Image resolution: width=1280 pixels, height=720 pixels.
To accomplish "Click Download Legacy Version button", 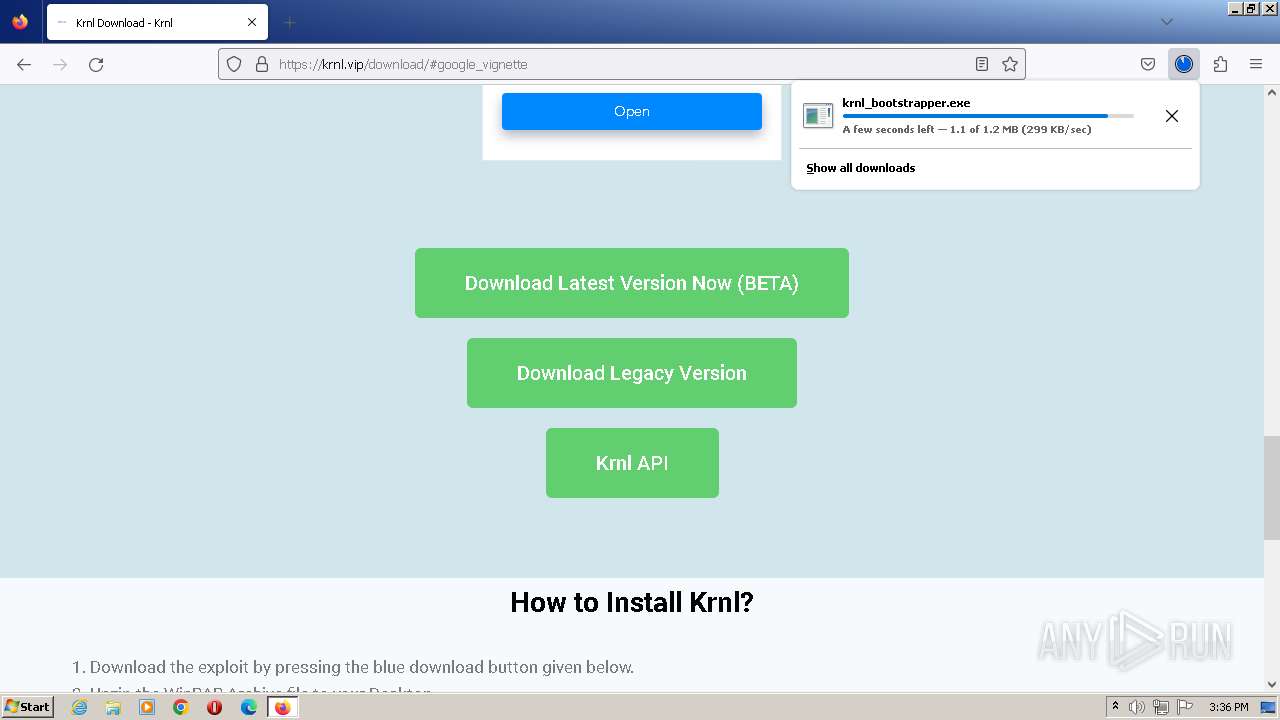I will point(632,373).
